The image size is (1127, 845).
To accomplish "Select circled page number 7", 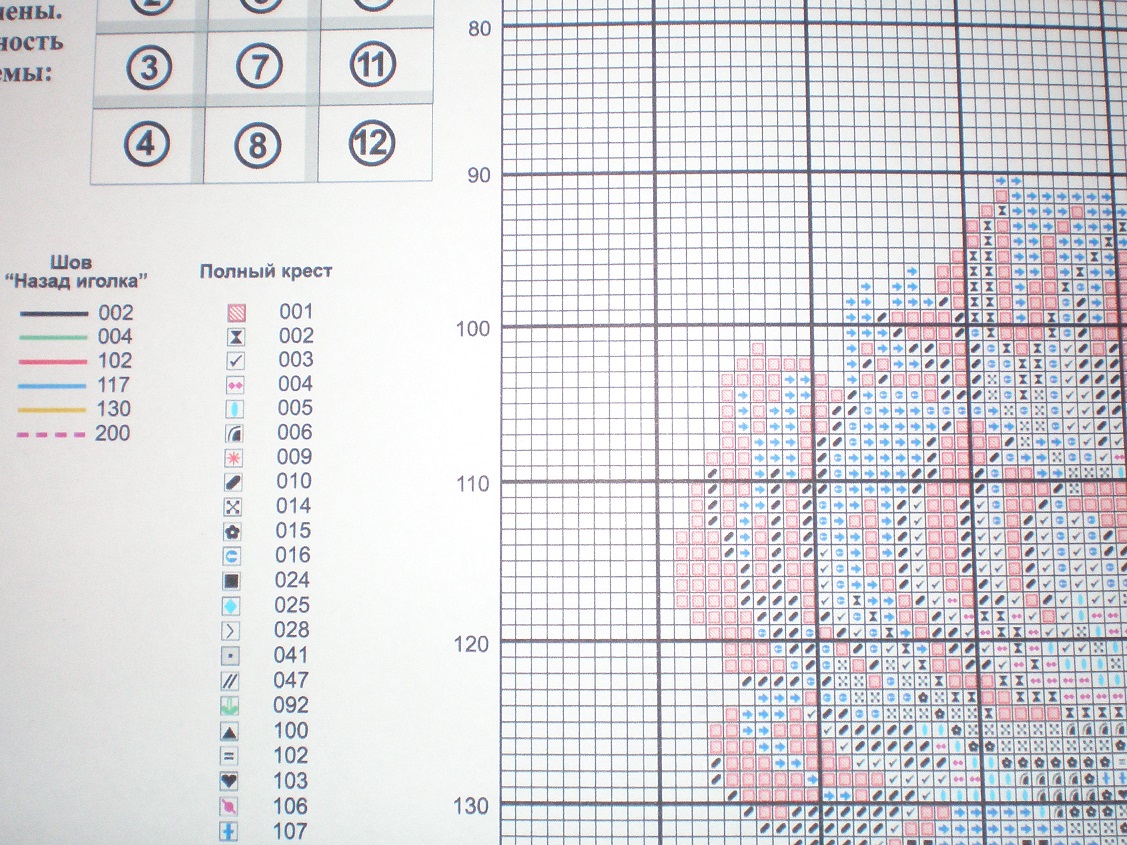I will coord(258,69).
